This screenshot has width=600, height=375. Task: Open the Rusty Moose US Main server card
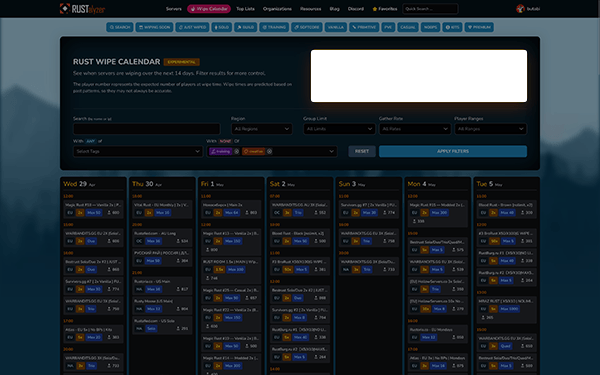coord(162,305)
